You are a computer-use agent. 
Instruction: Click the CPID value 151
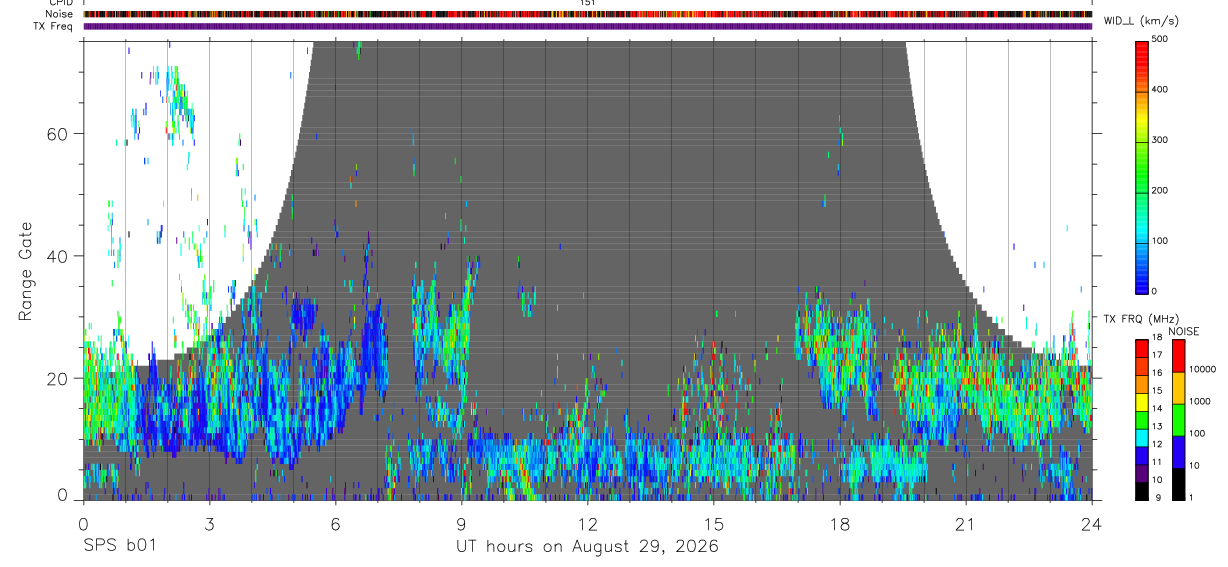click(588, 3)
